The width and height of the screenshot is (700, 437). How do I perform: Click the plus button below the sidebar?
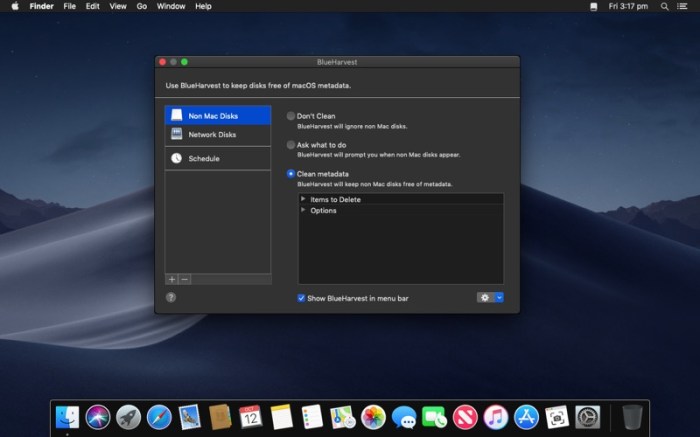(172, 279)
